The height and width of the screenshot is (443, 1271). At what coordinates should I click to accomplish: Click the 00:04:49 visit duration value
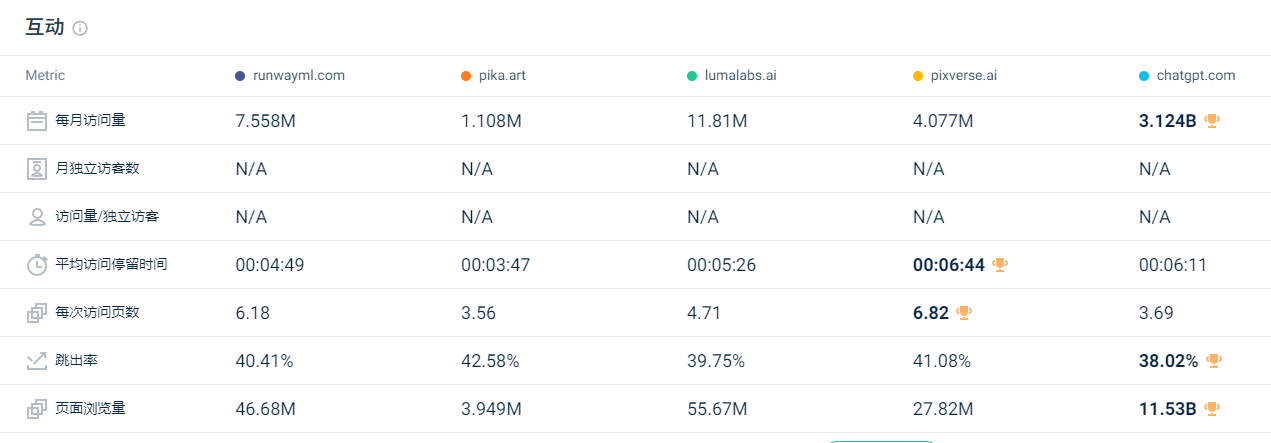(271, 265)
